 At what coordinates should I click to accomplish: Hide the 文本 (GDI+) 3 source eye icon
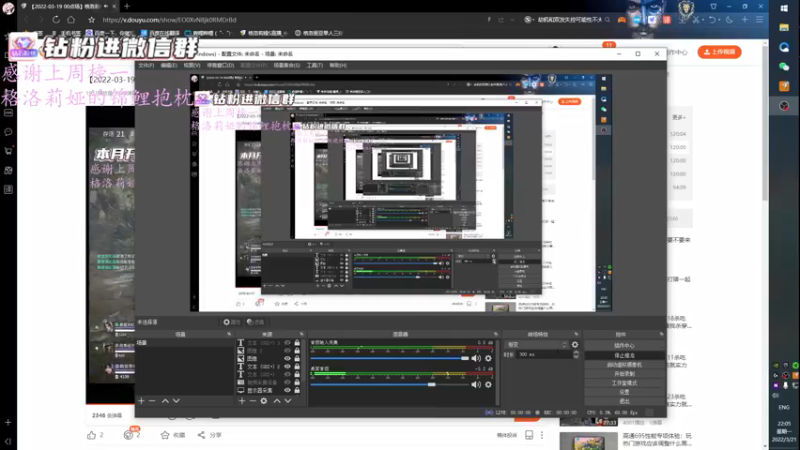(287, 343)
